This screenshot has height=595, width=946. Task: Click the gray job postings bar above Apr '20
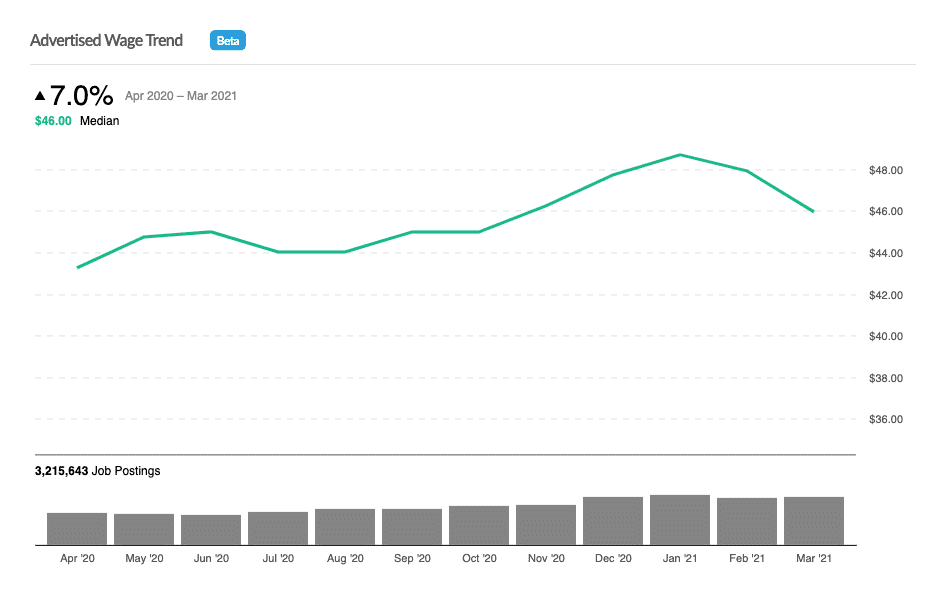click(x=77, y=528)
